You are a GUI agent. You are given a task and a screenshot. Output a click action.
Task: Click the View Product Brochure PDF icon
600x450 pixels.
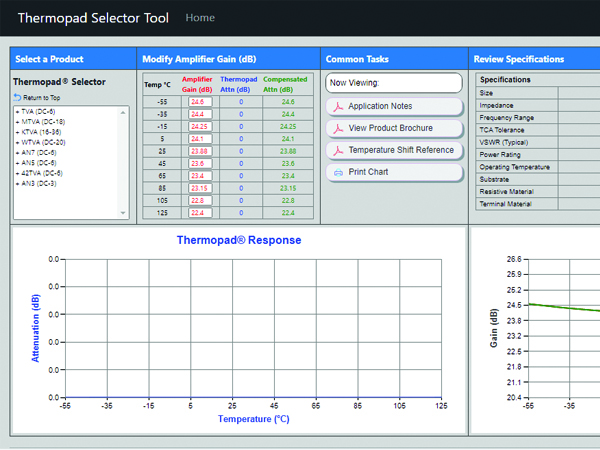338,129
